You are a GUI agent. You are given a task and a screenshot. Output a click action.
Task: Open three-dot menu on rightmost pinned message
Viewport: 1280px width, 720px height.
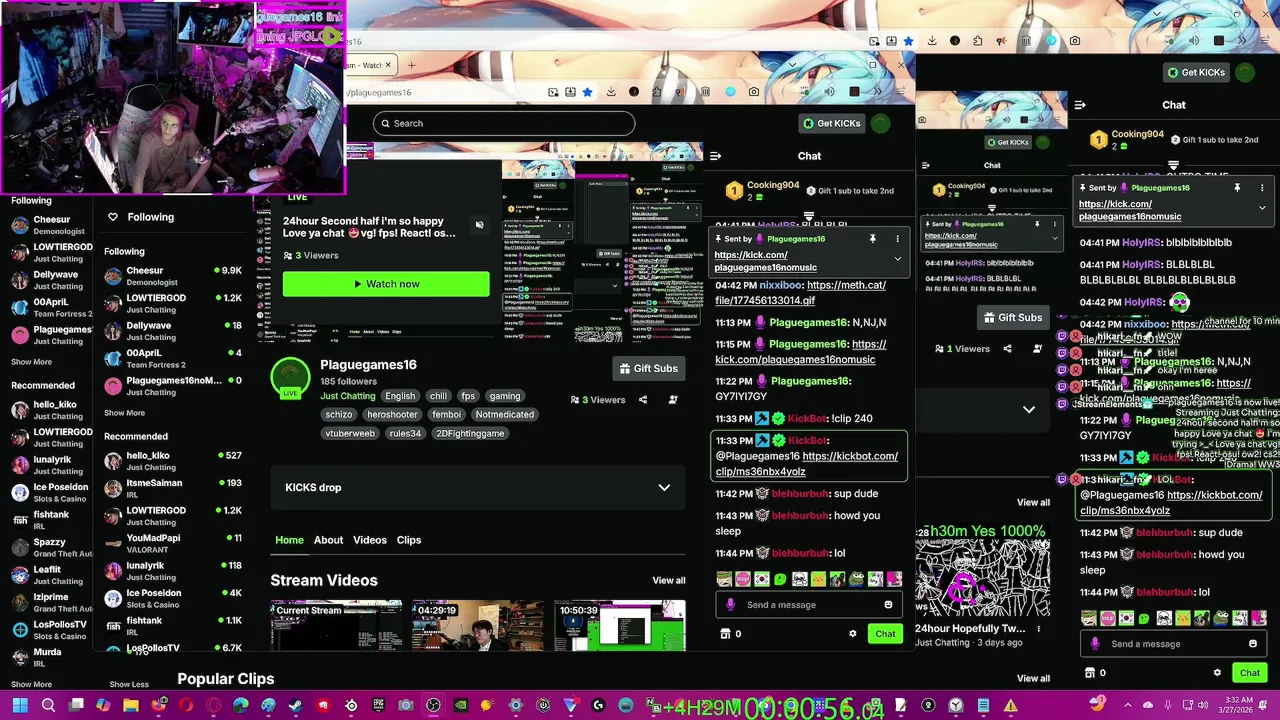1262,188
